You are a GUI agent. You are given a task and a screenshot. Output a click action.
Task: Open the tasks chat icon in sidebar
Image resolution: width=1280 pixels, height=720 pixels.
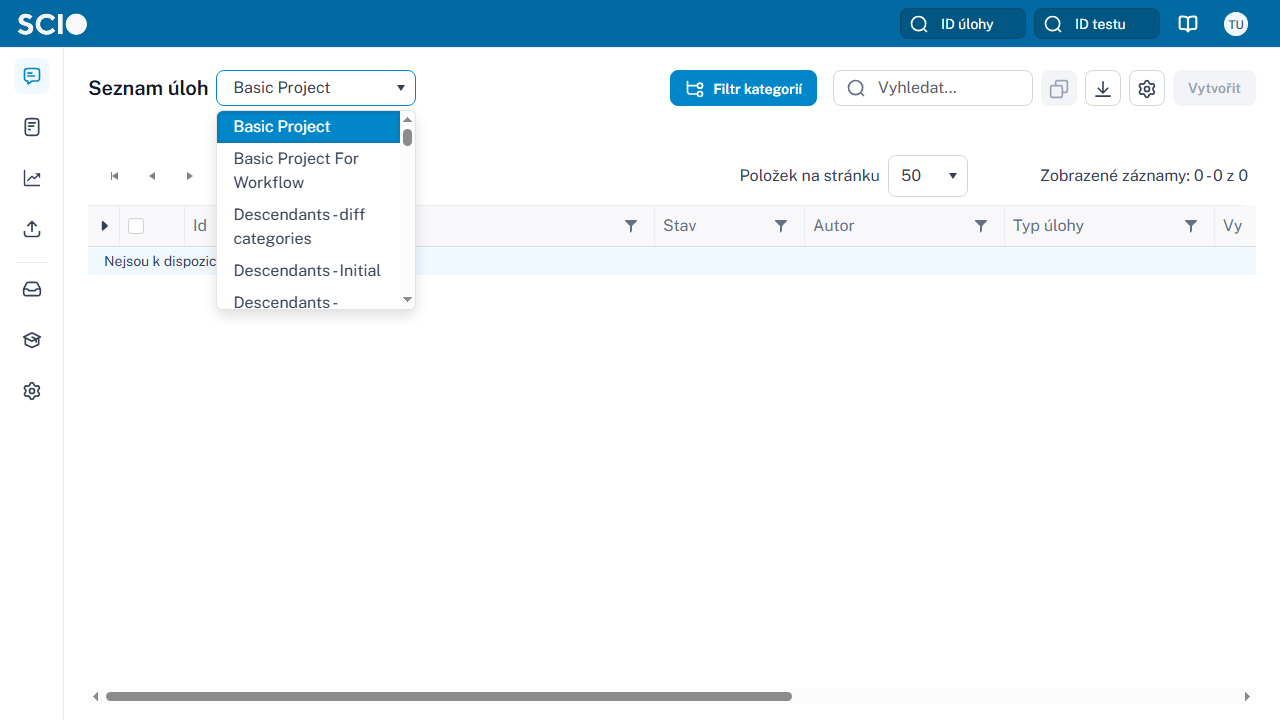click(32, 76)
